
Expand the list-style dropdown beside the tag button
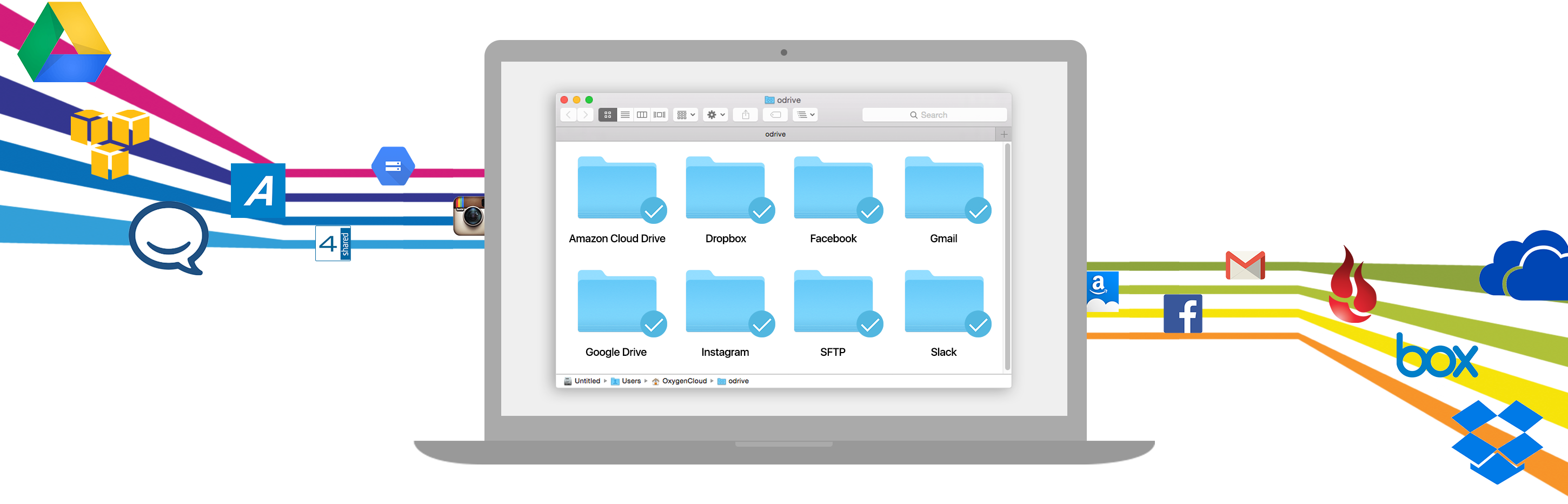coord(805,115)
